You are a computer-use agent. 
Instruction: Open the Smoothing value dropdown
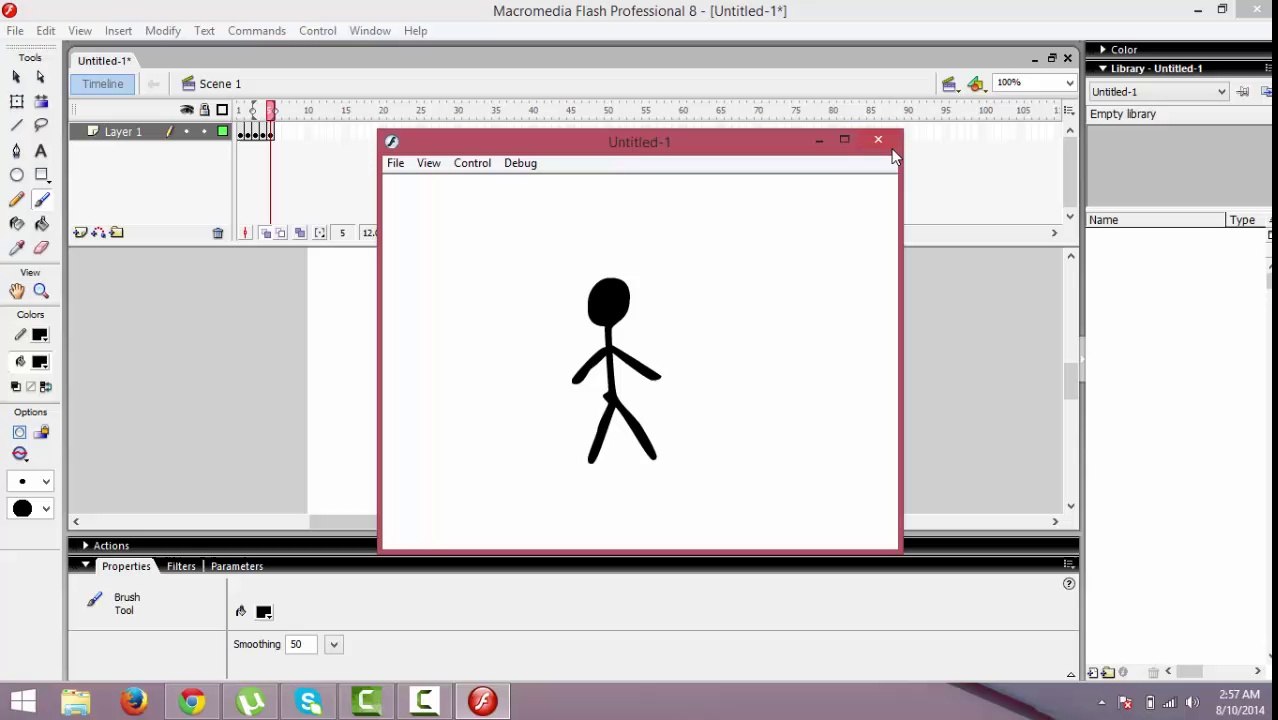[x=334, y=645]
